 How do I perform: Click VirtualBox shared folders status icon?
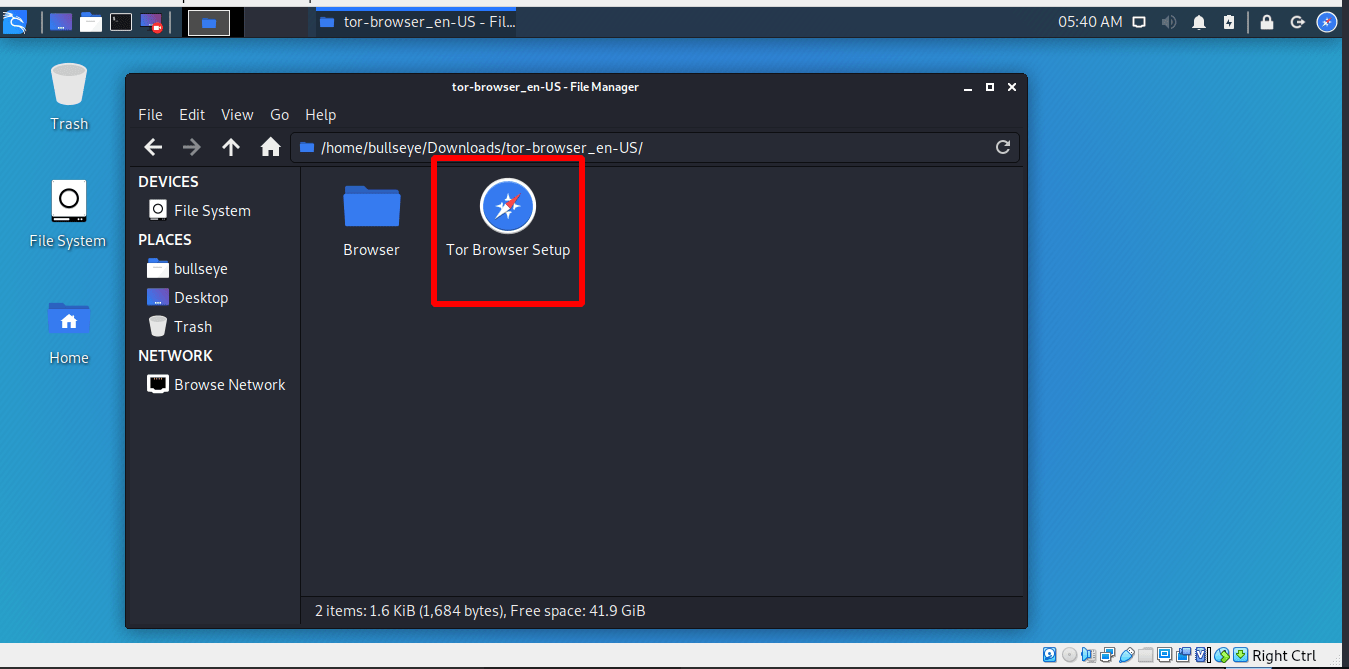(1145, 655)
